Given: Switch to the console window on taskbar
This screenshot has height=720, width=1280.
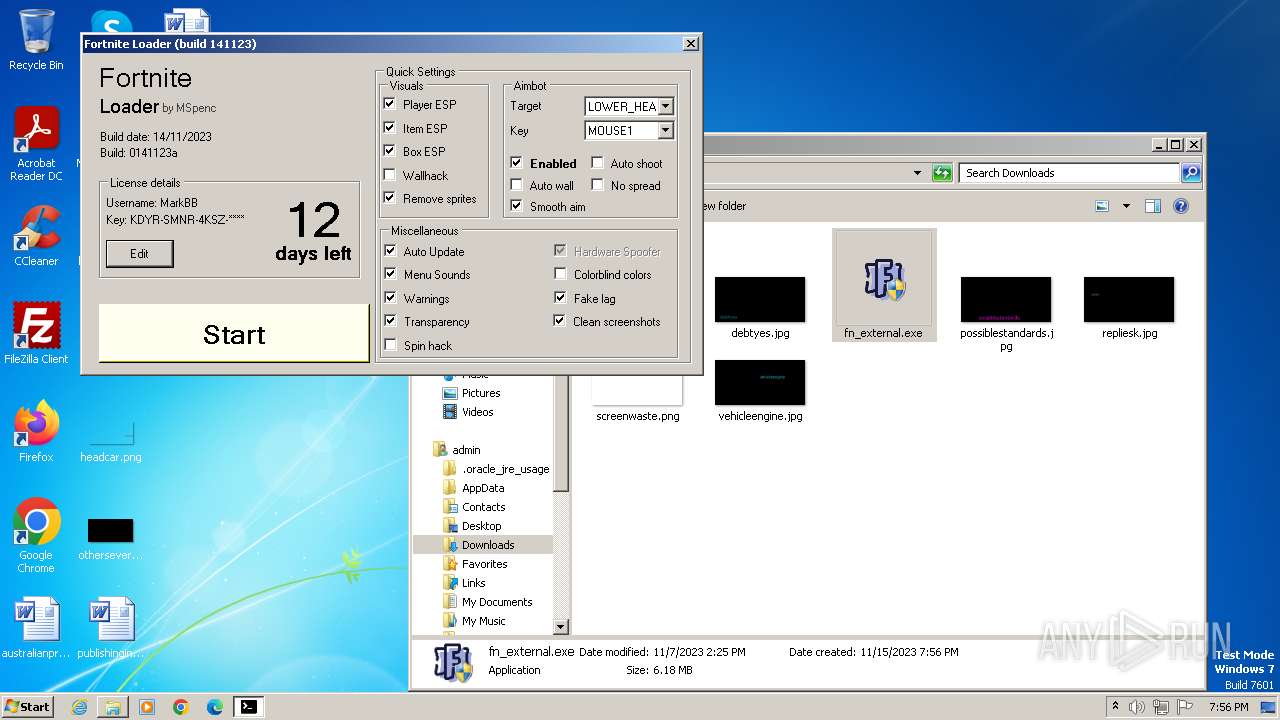Looking at the screenshot, I should 249,707.
